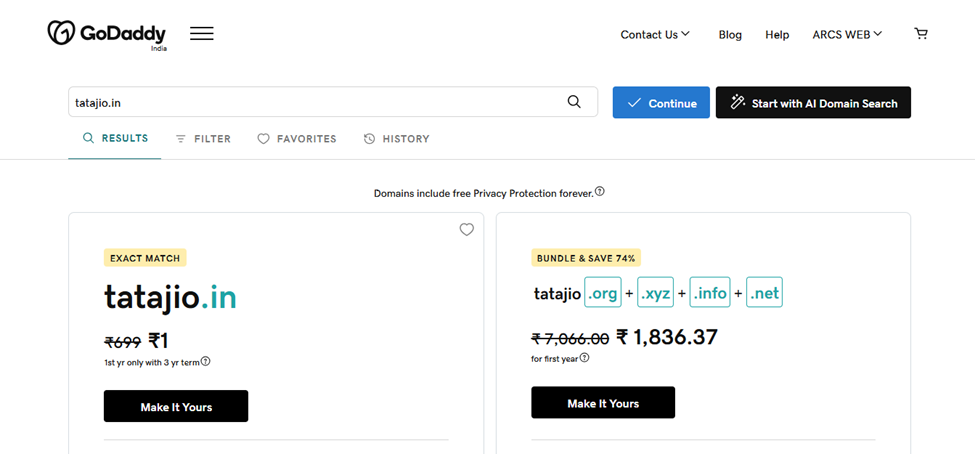Viewport: 975px width, 454px height.
Task: Click the EXACT MATCH badge
Action: (x=145, y=257)
